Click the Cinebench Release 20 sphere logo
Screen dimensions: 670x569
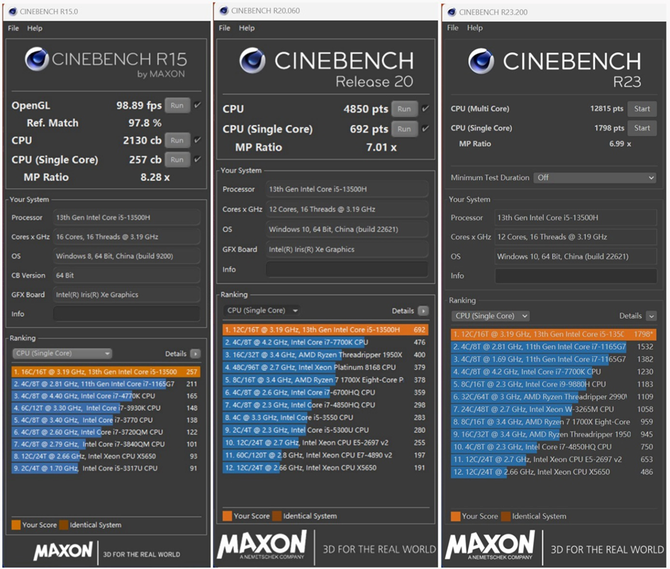click(252, 61)
